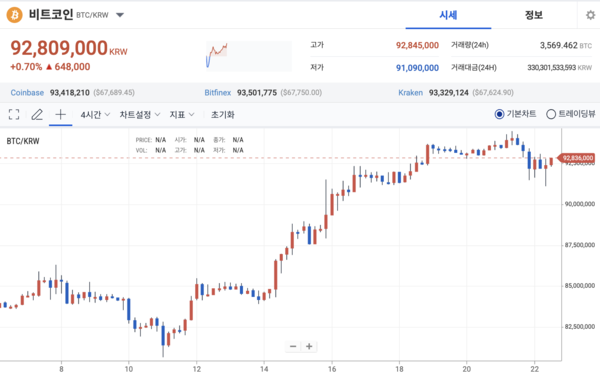This screenshot has width=600, height=377.
Task: Select the pencil drawing tool
Action: [37, 114]
